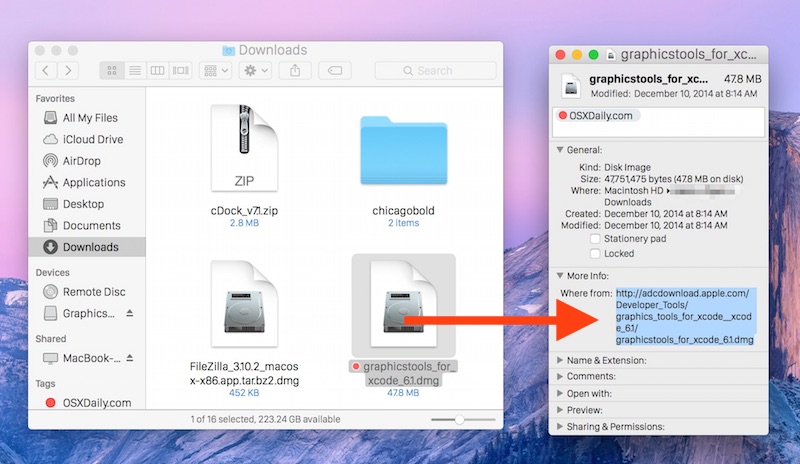Click the Edit Tags toolbar button

click(x=335, y=70)
